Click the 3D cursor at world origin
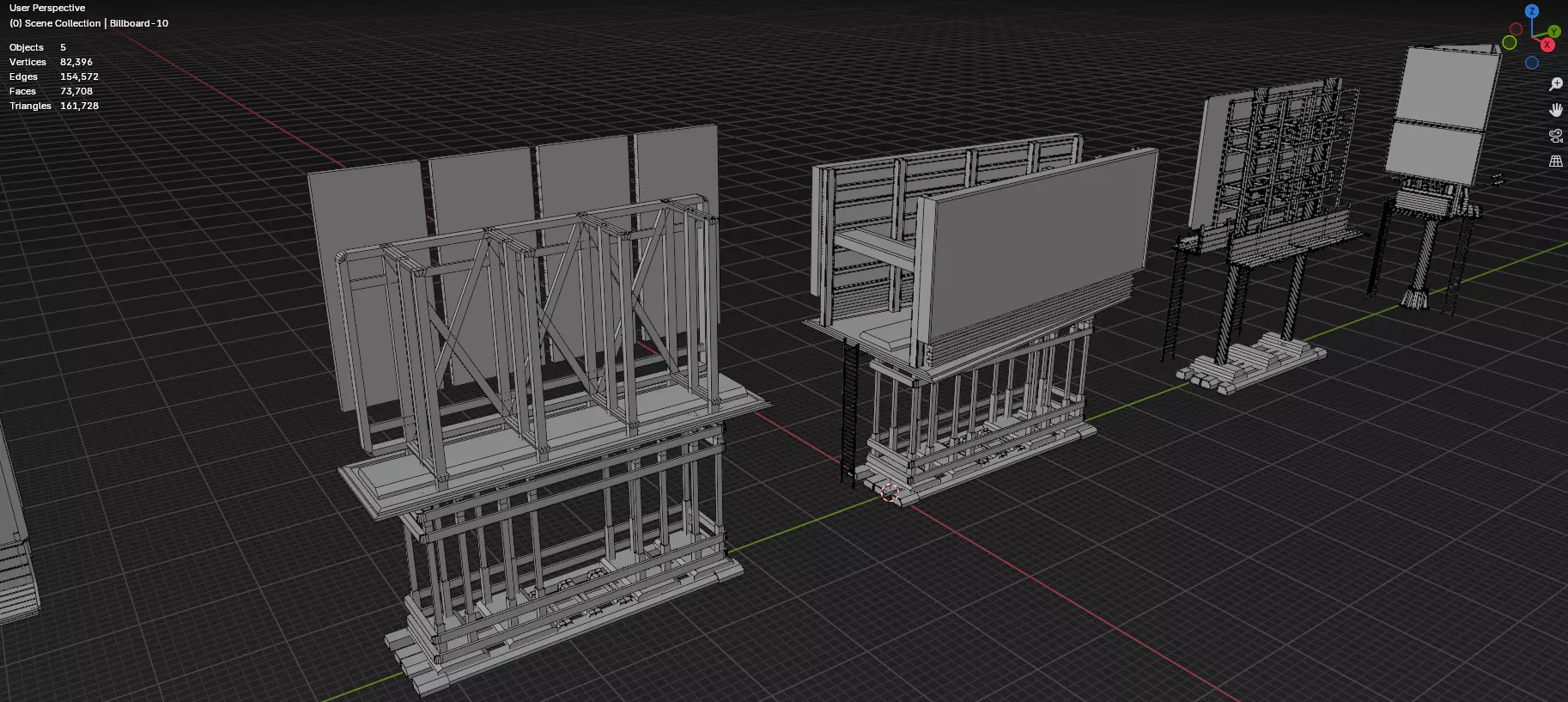The width and height of the screenshot is (1568, 702). pos(890,492)
